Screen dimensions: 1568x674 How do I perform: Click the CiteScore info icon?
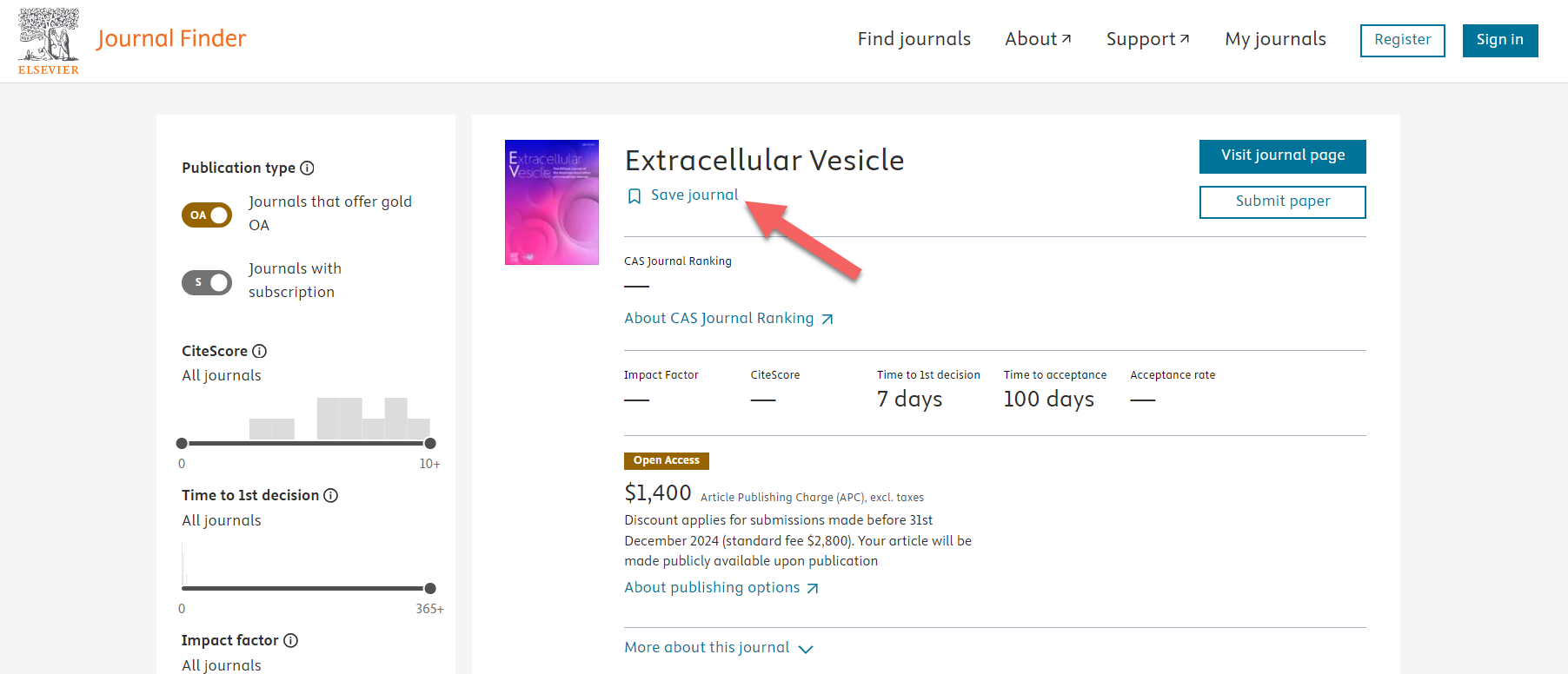(261, 351)
